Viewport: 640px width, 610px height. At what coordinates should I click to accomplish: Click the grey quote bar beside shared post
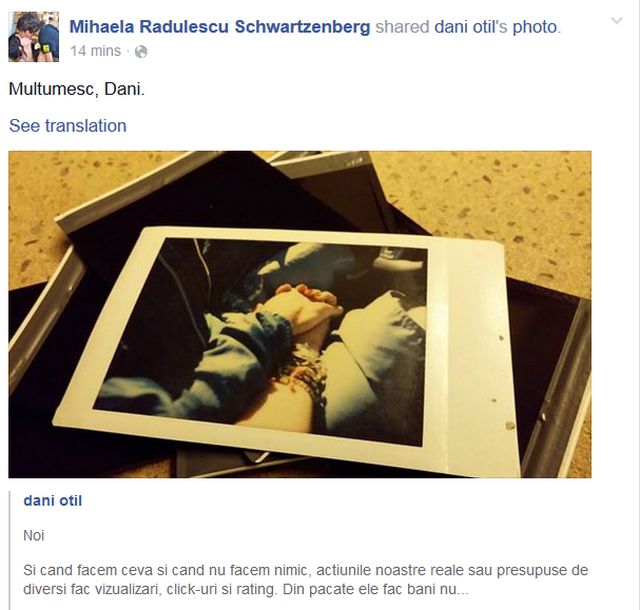[x=10, y=551]
